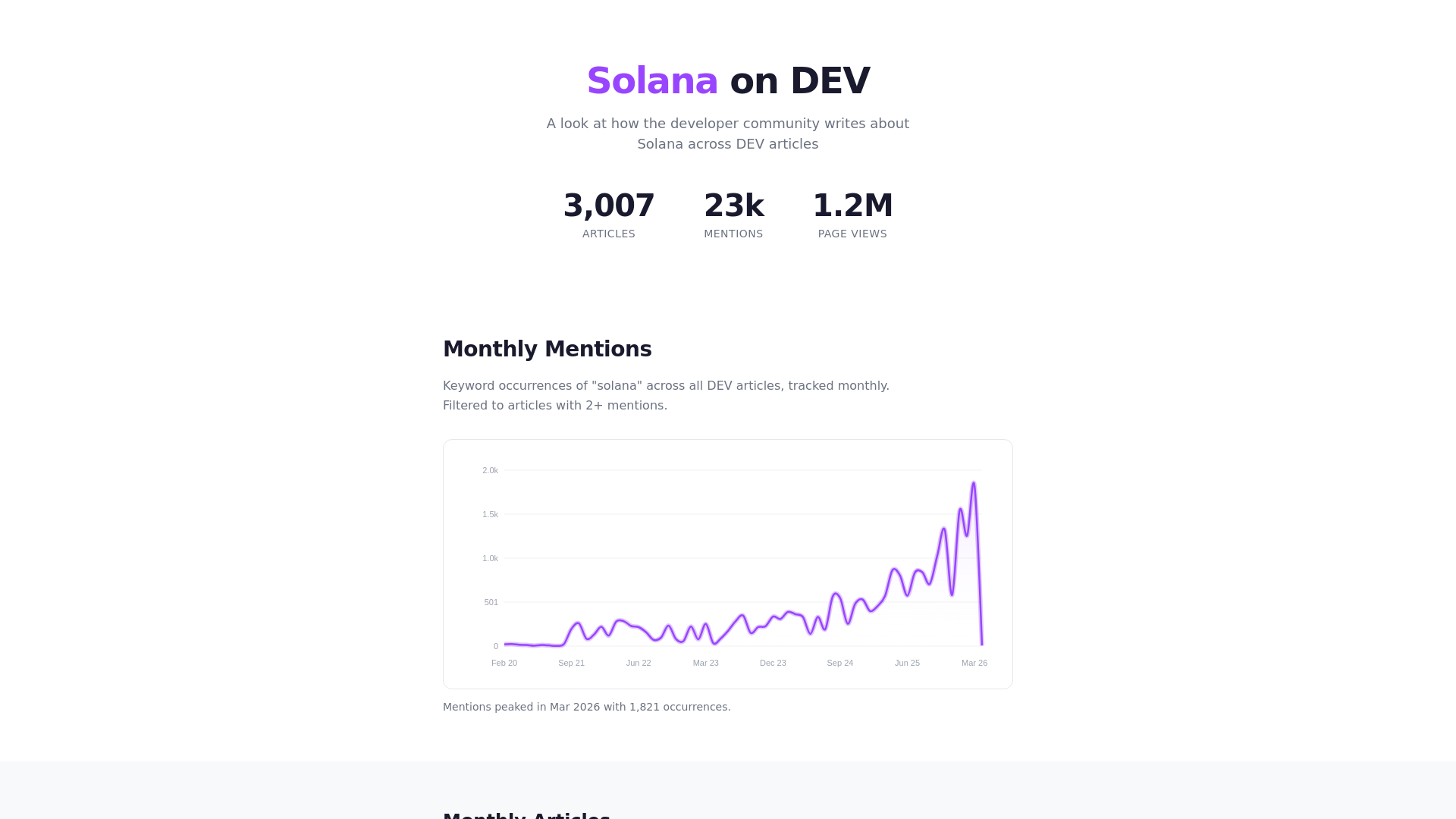Screen dimensions: 1456x819
Task: Click the 1.2M Page Views stat
Action: pyautogui.click(x=852, y=215)
